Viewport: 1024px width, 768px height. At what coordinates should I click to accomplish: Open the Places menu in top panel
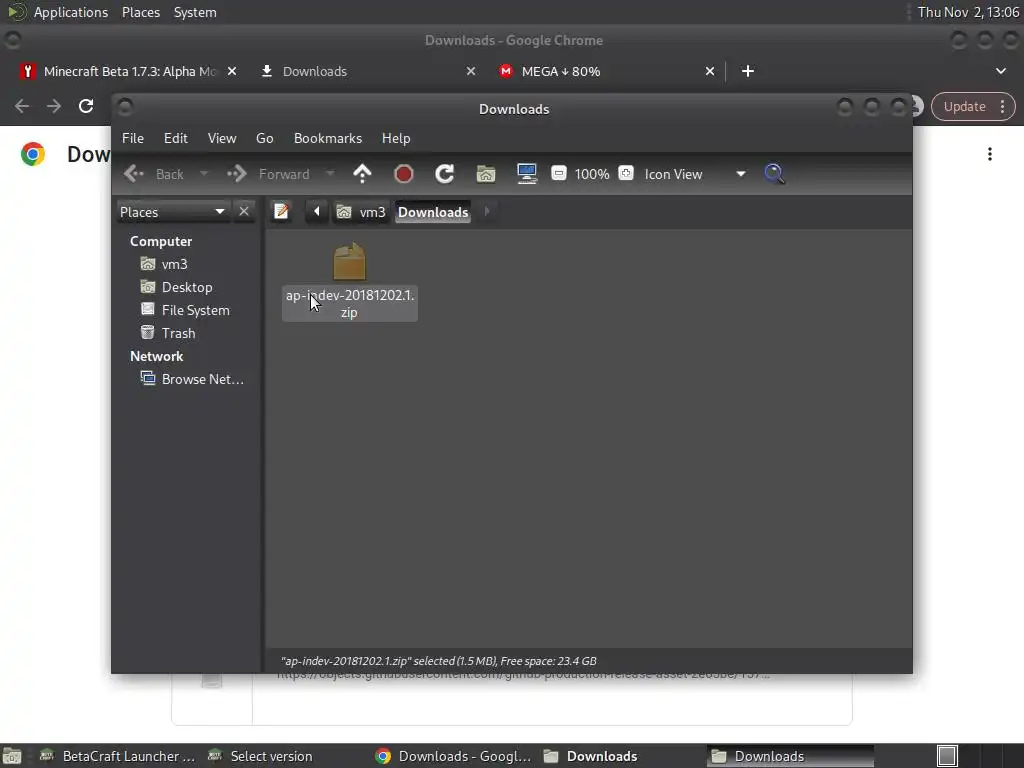141,12
